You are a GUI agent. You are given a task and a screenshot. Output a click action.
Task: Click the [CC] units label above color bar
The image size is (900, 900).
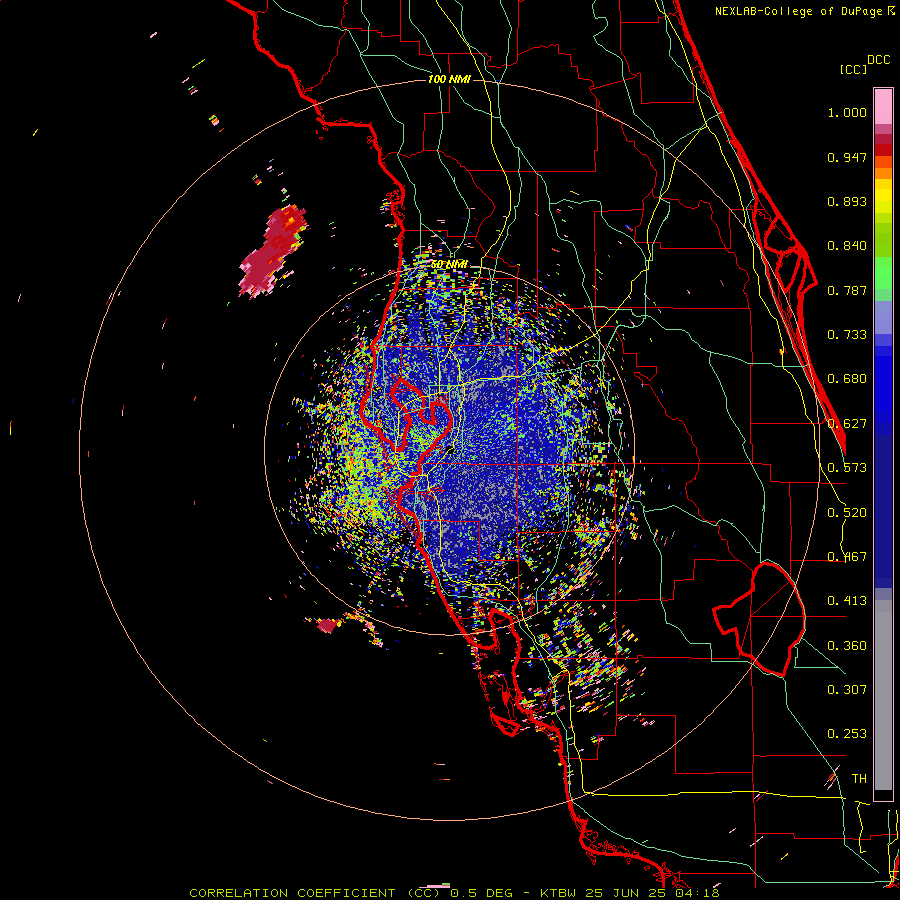853,69
